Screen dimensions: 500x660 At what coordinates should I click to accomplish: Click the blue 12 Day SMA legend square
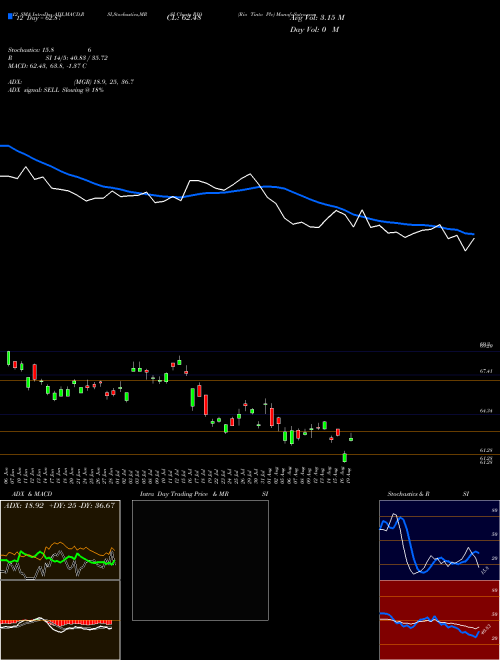11,16
